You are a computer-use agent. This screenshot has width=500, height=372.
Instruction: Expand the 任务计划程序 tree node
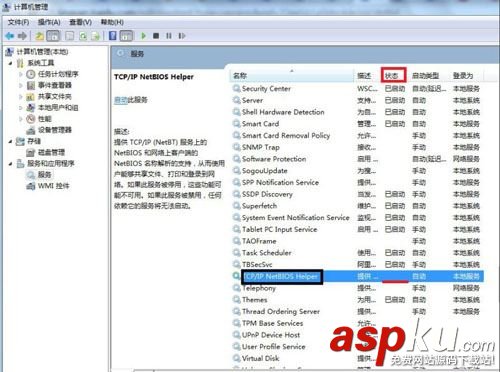point(21,74)
